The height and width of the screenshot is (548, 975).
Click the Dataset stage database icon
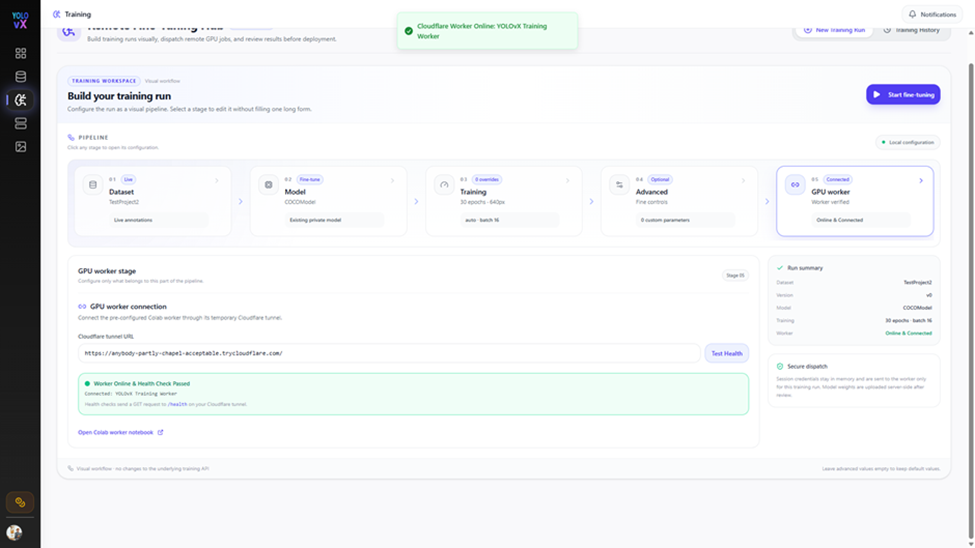(93, 185)
